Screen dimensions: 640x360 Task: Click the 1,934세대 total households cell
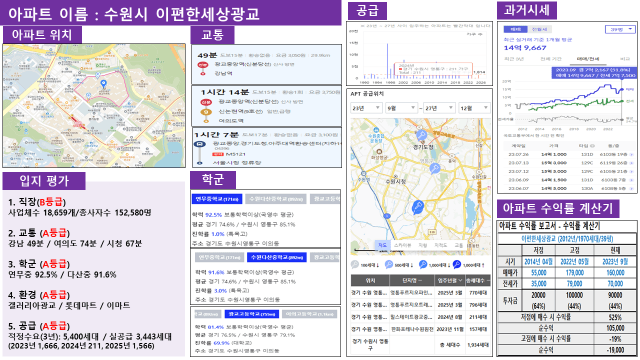[x=478, y=345]
